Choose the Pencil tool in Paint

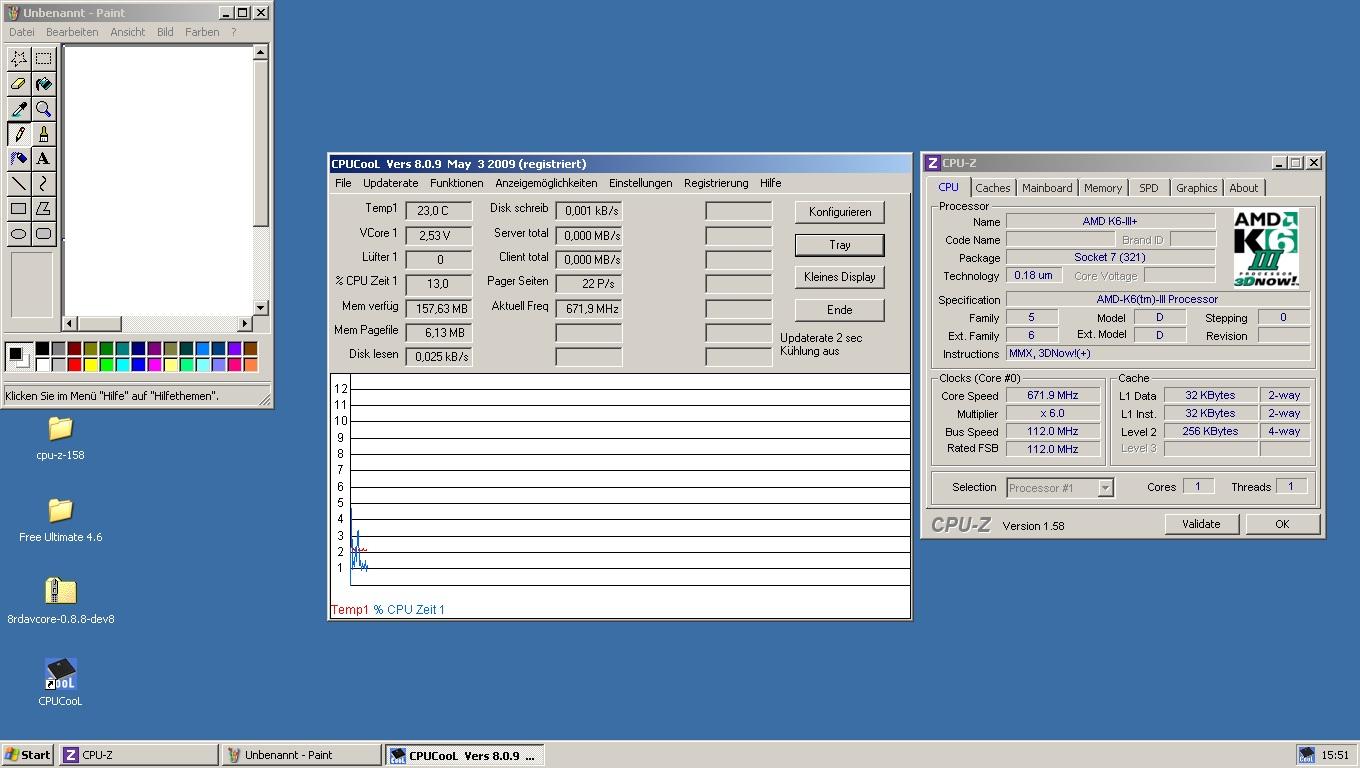click(x=18, y=134)
